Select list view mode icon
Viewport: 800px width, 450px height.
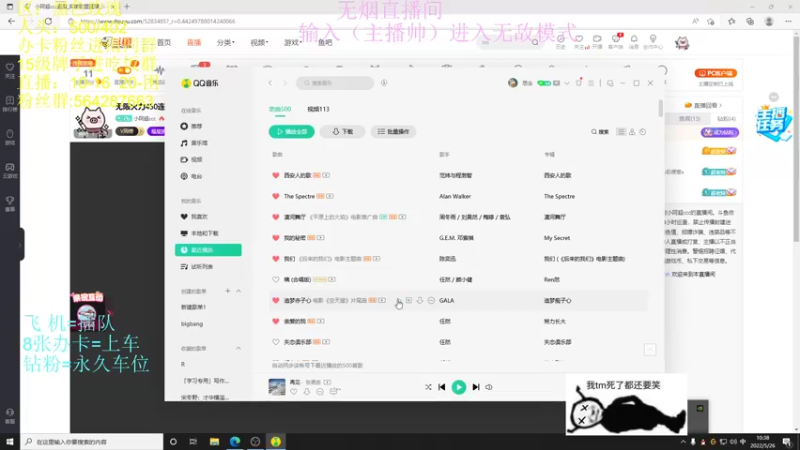point(621,132)
